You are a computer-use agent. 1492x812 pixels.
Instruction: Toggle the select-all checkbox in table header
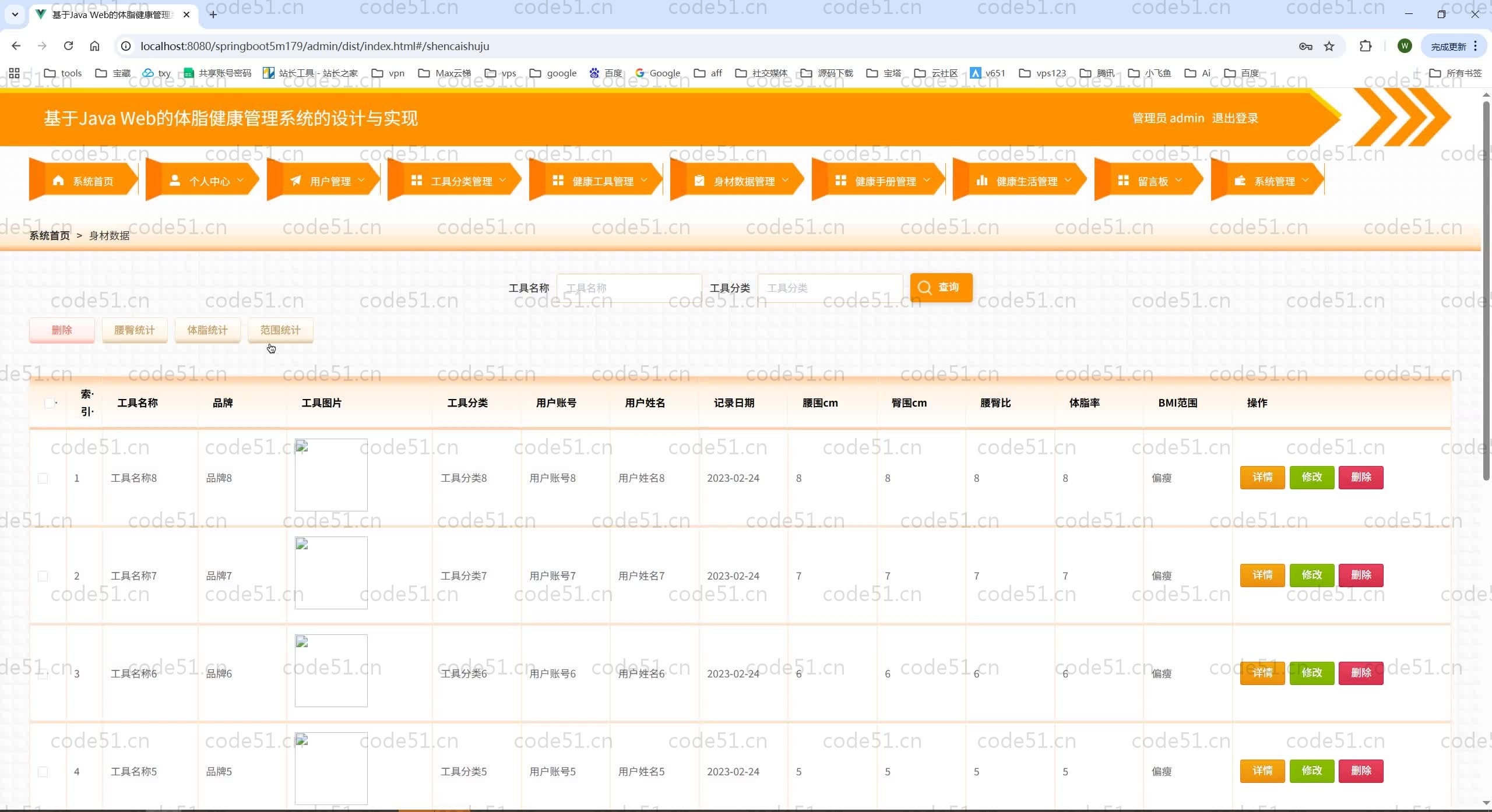click(50, 403)
